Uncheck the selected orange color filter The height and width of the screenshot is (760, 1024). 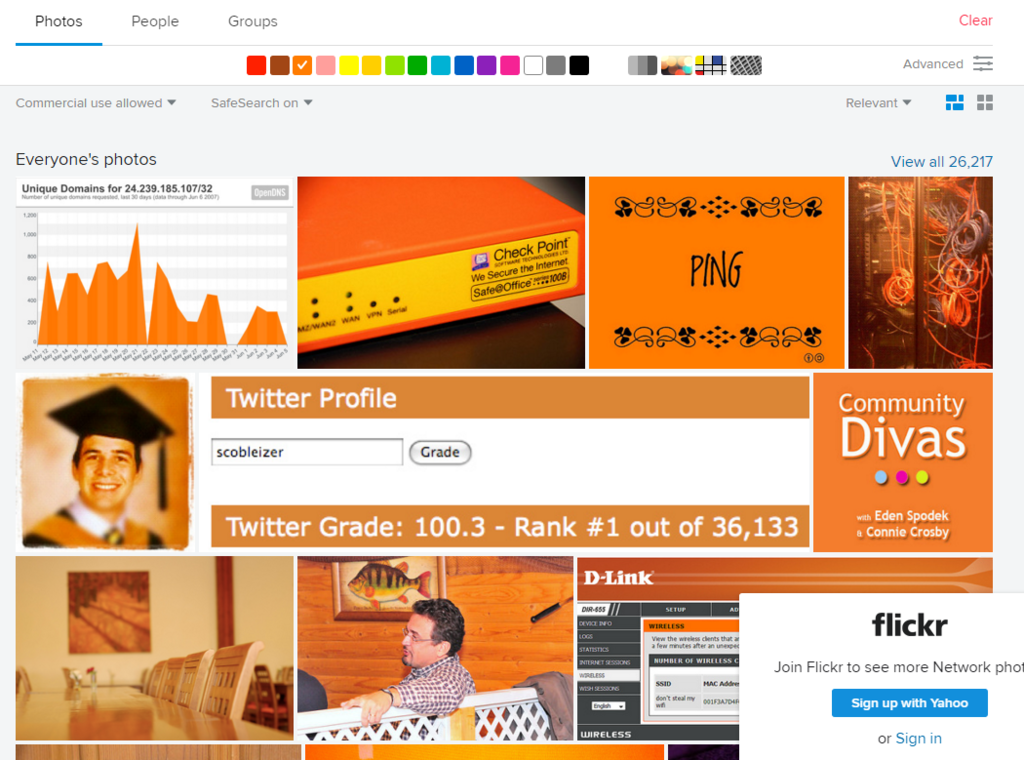point(302,65)
